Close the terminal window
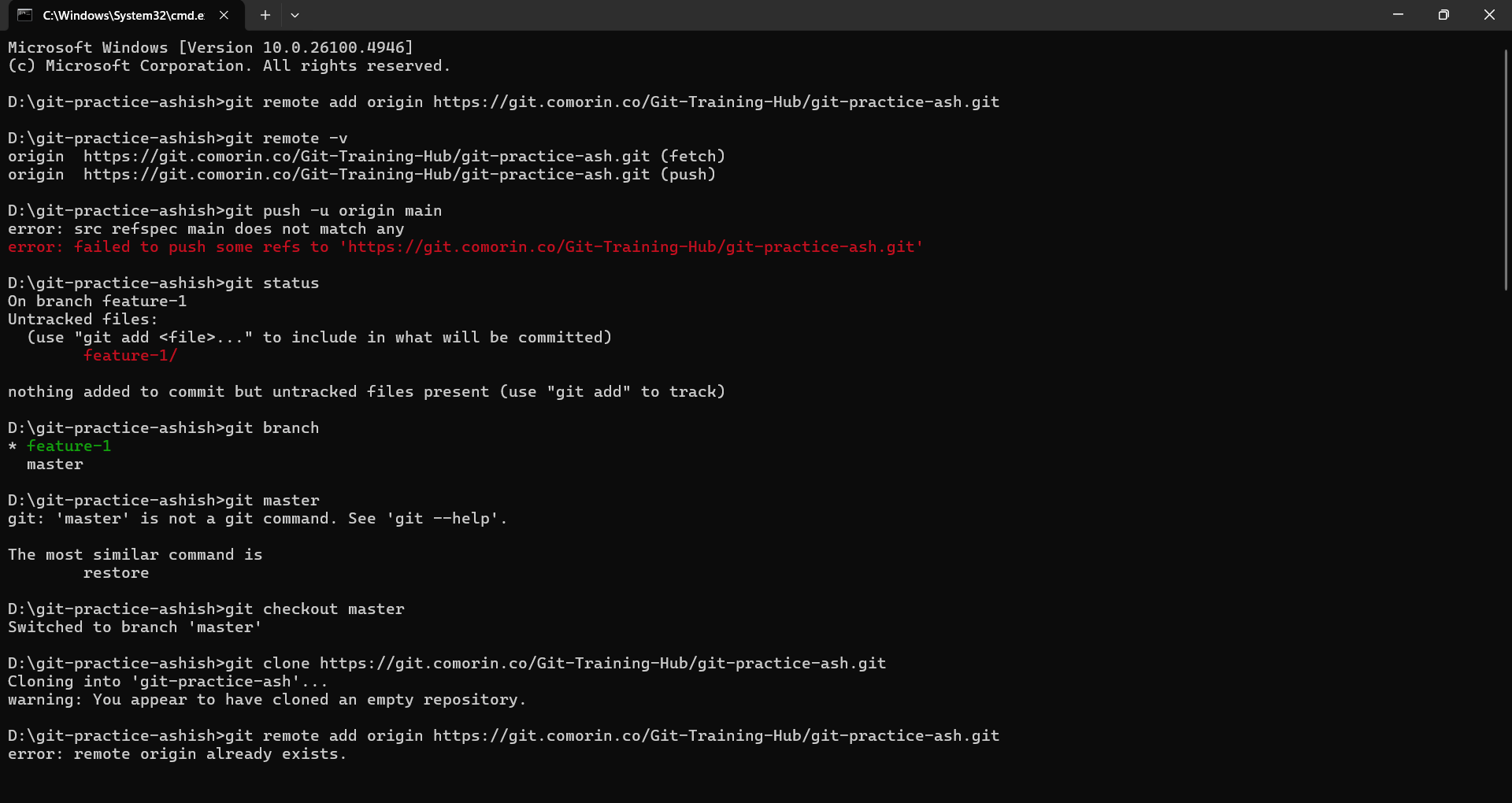 coord(1489,15)
